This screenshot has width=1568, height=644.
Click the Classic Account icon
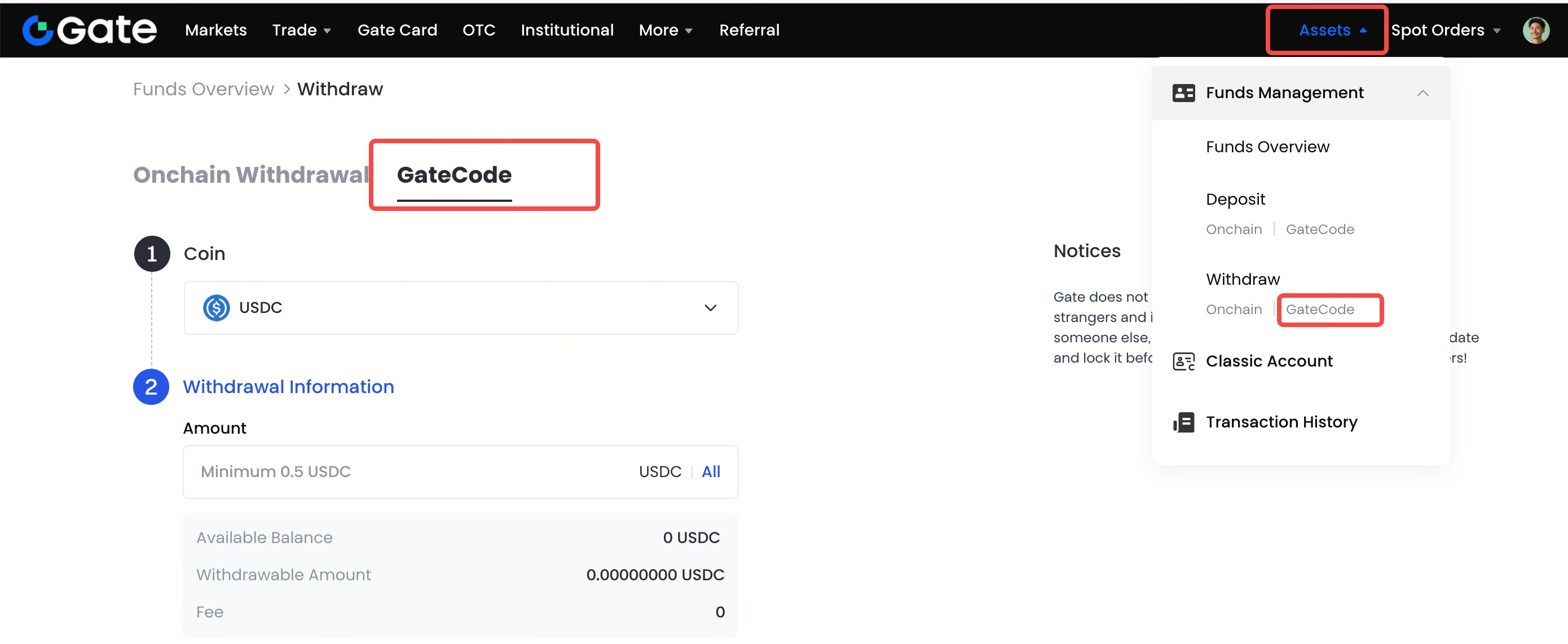1183,361
